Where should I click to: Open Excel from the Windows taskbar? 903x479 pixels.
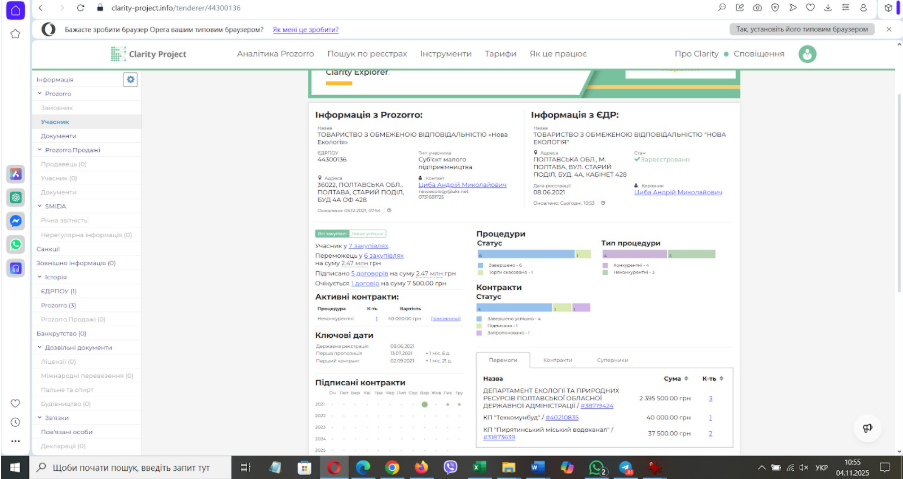pos(479,467)
